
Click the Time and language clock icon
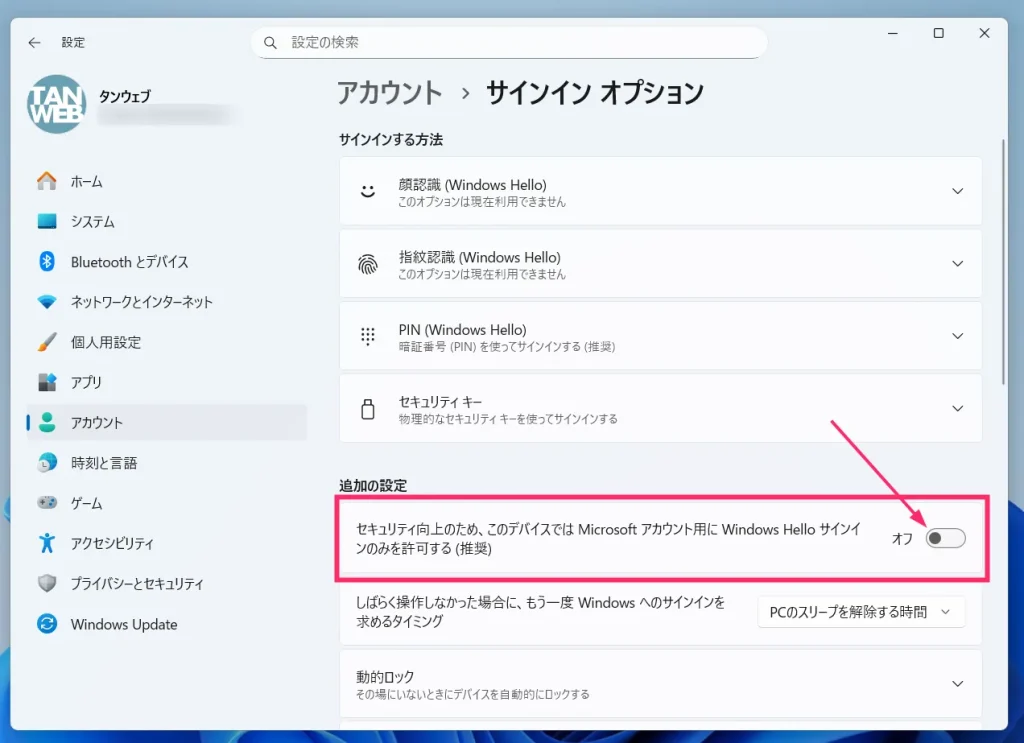[46, 462]
